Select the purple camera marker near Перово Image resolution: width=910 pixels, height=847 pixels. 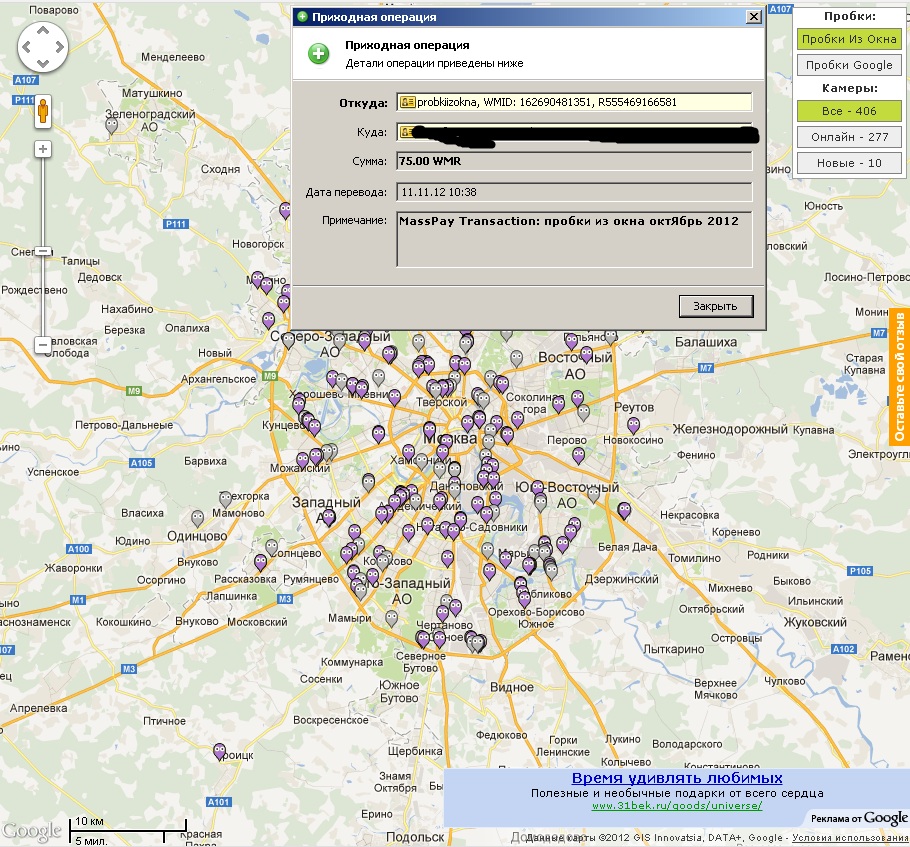(579, 456)
